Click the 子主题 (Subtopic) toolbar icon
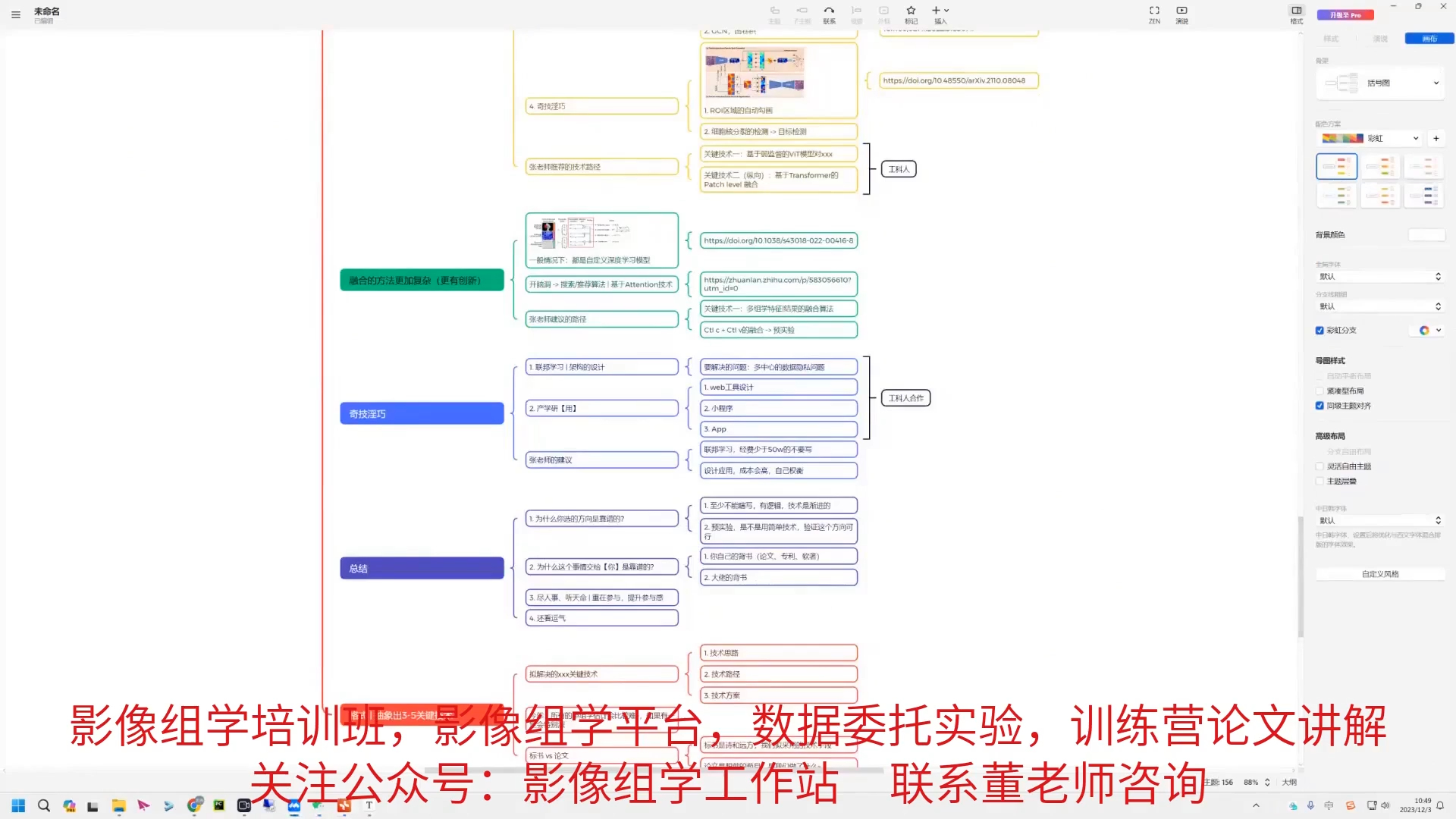 click(x=802, y=14)
